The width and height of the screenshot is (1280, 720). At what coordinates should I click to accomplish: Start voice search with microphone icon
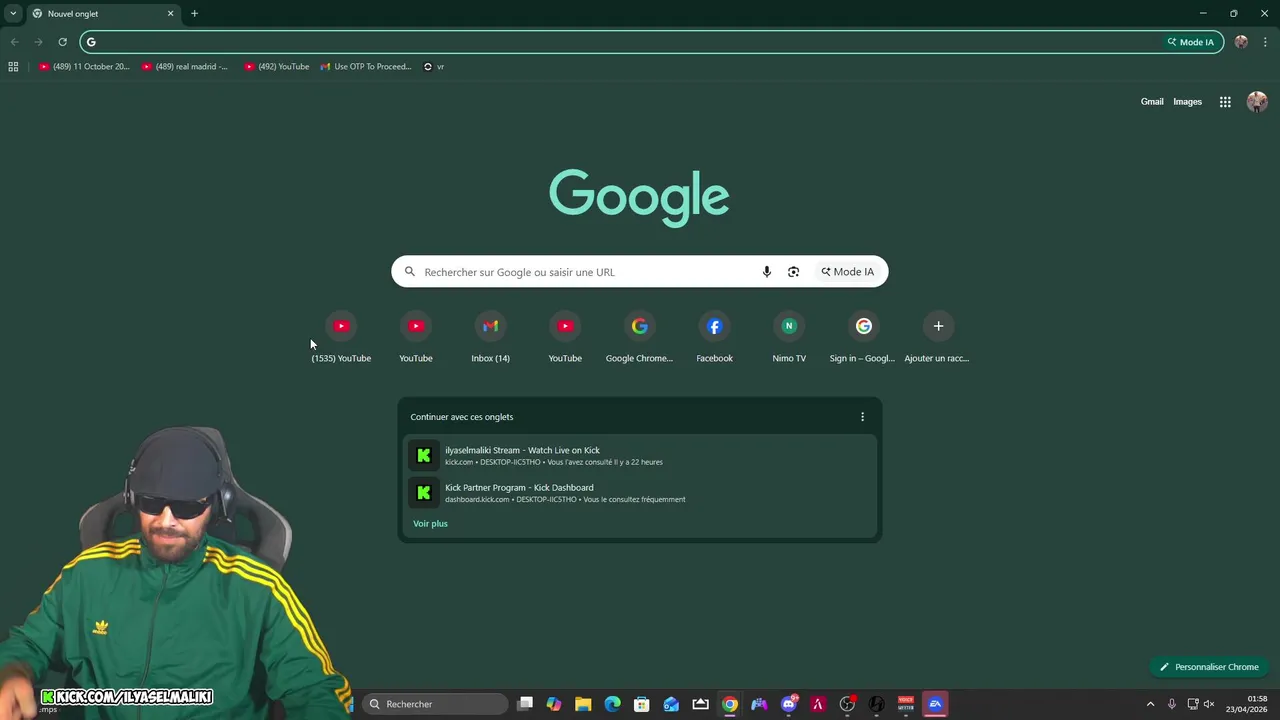[x=767, y=272]
